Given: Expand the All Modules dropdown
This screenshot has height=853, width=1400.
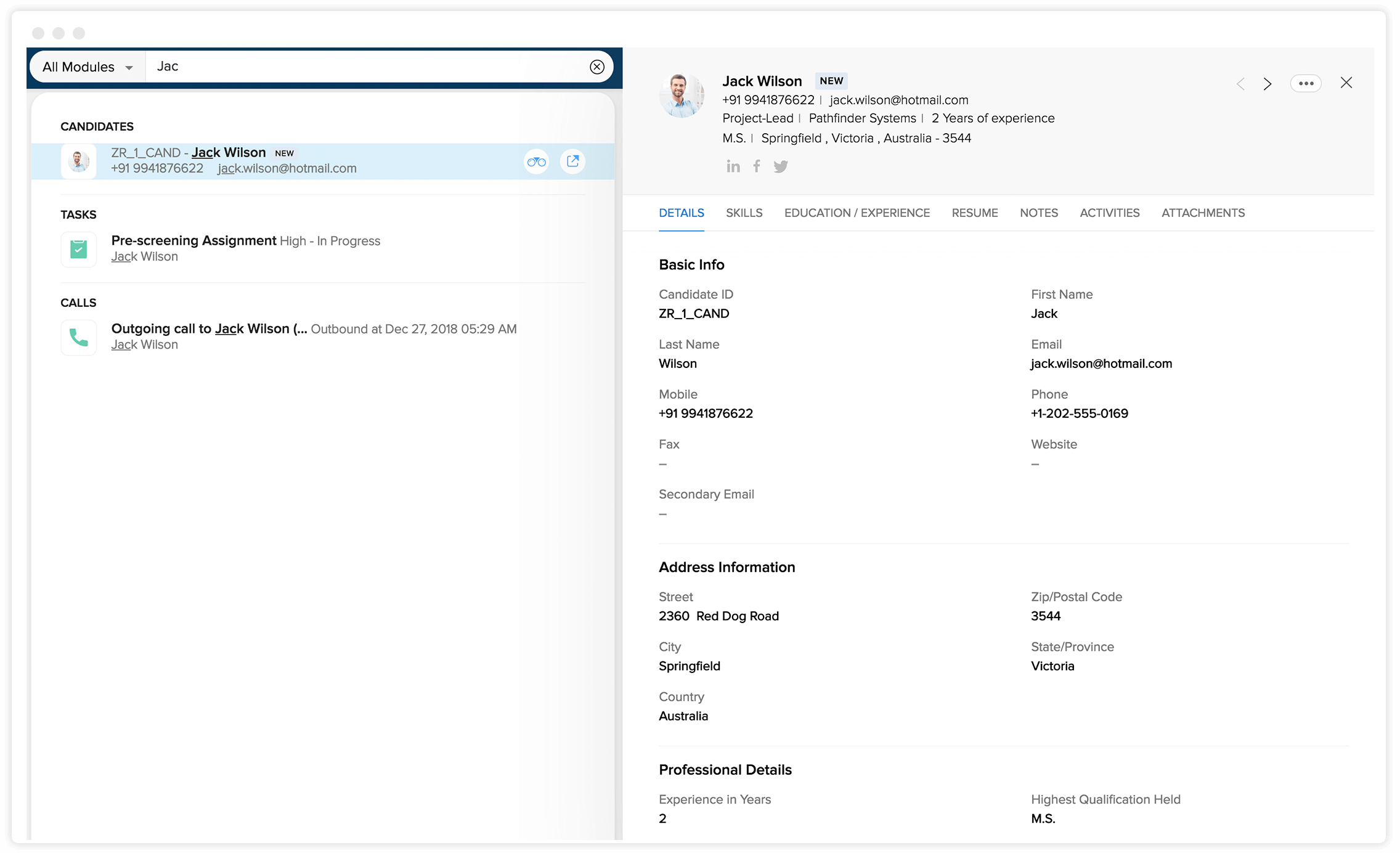Looking at the screenshot, I should coord(87,67).
